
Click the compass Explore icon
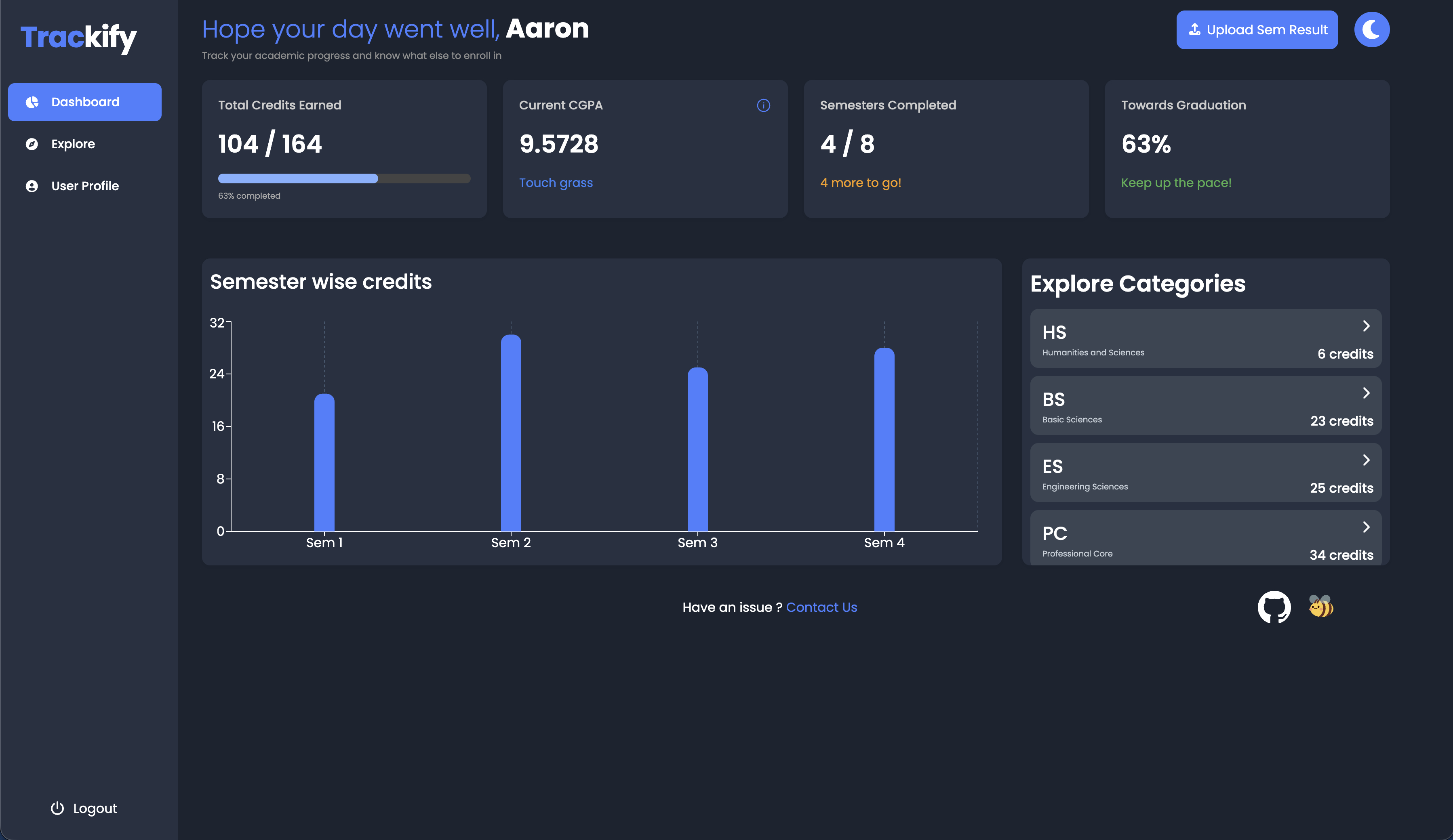coord(32,144)
